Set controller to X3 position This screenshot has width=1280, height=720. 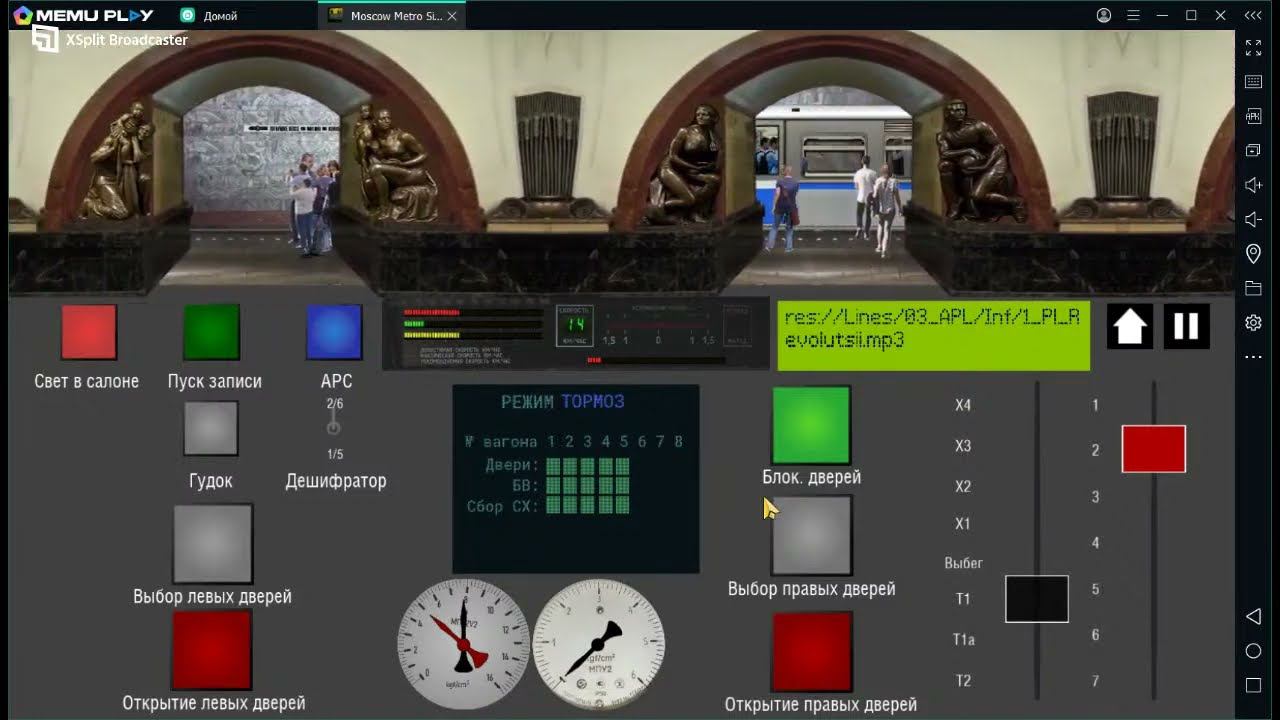point(963,446)
